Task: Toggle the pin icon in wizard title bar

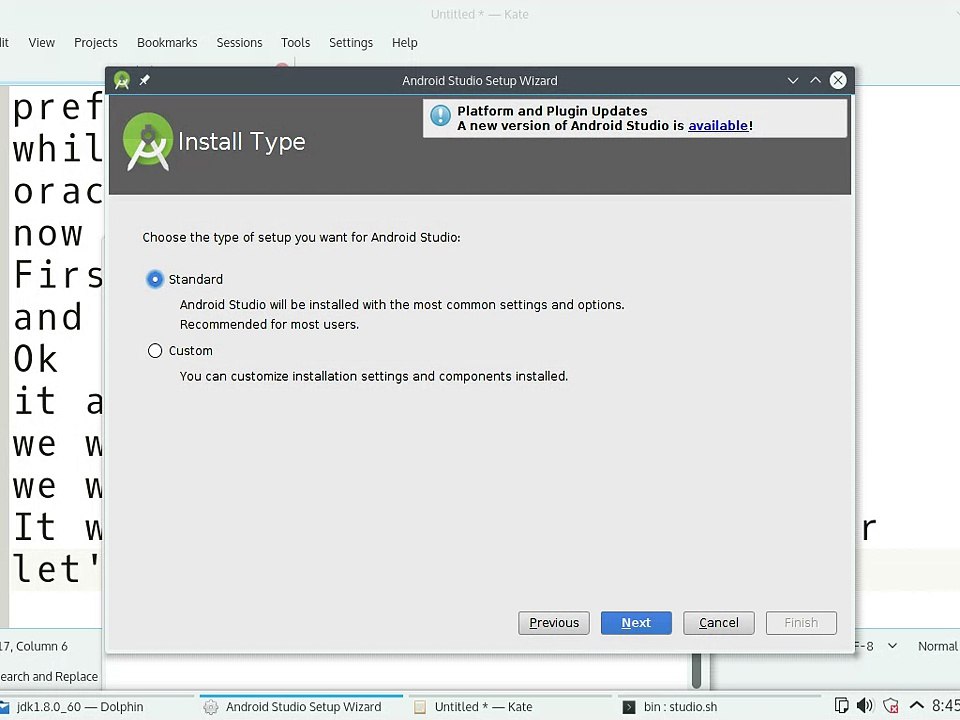Action: (144, 80)
